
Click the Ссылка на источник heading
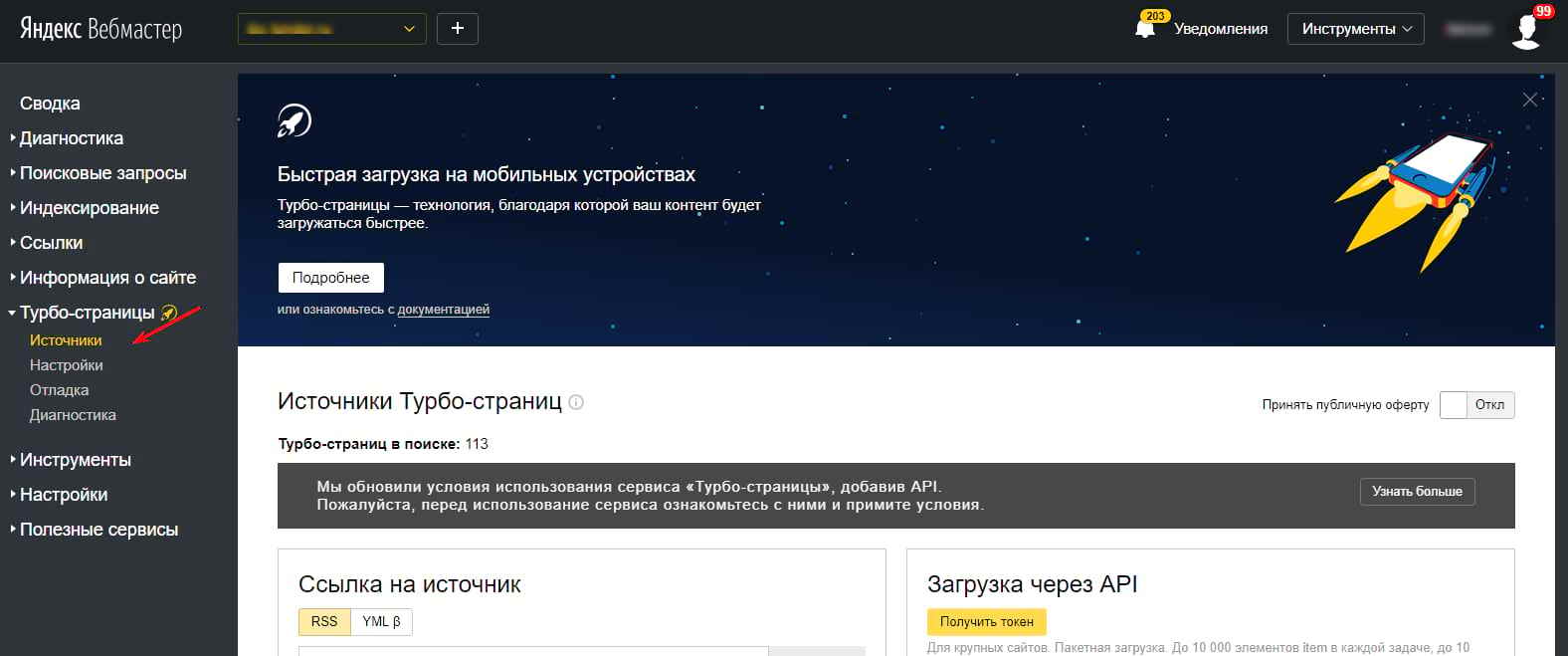tap(410, 584)
